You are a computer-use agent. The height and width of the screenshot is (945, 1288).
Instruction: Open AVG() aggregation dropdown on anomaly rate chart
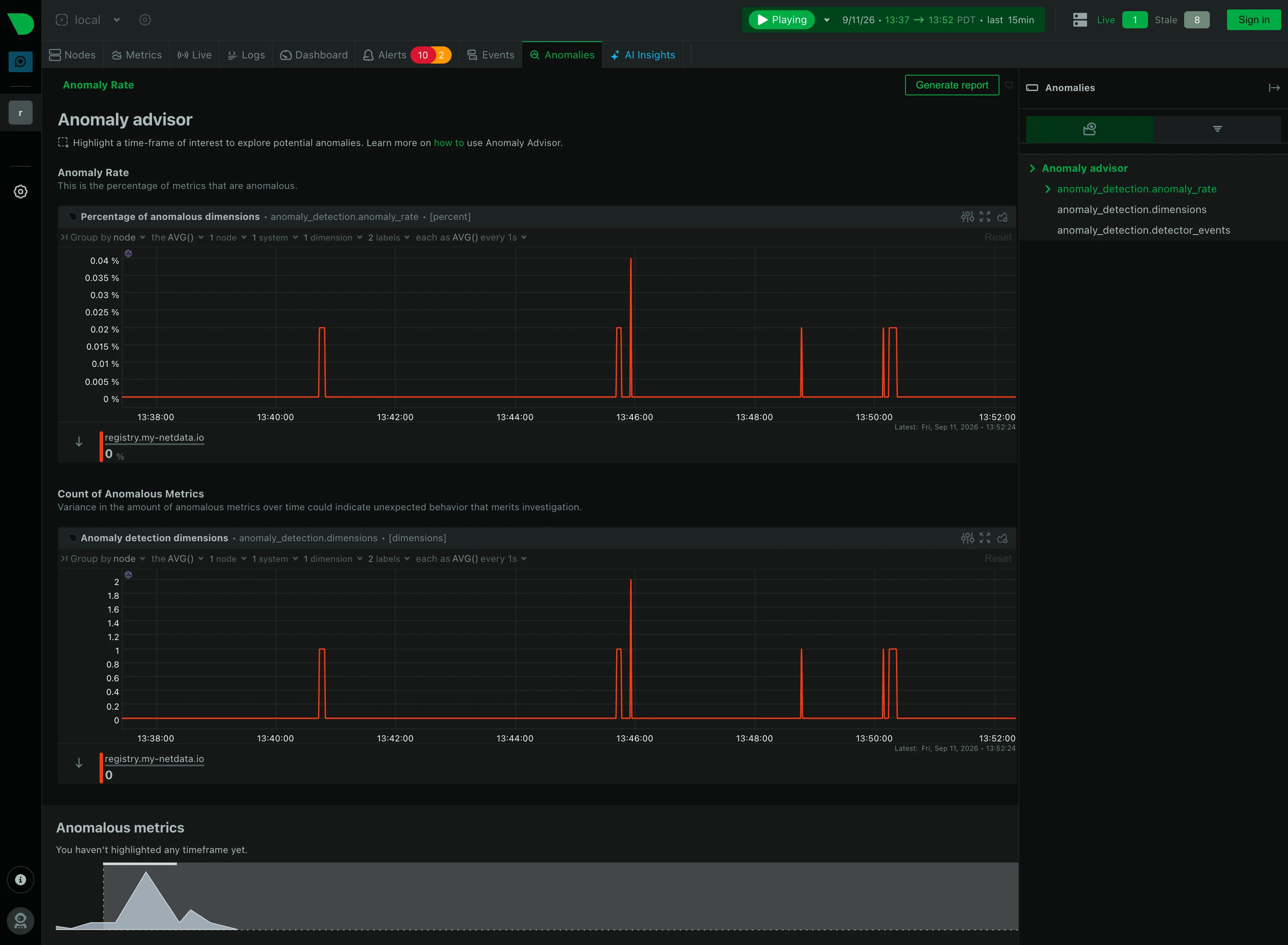(177, 238)
